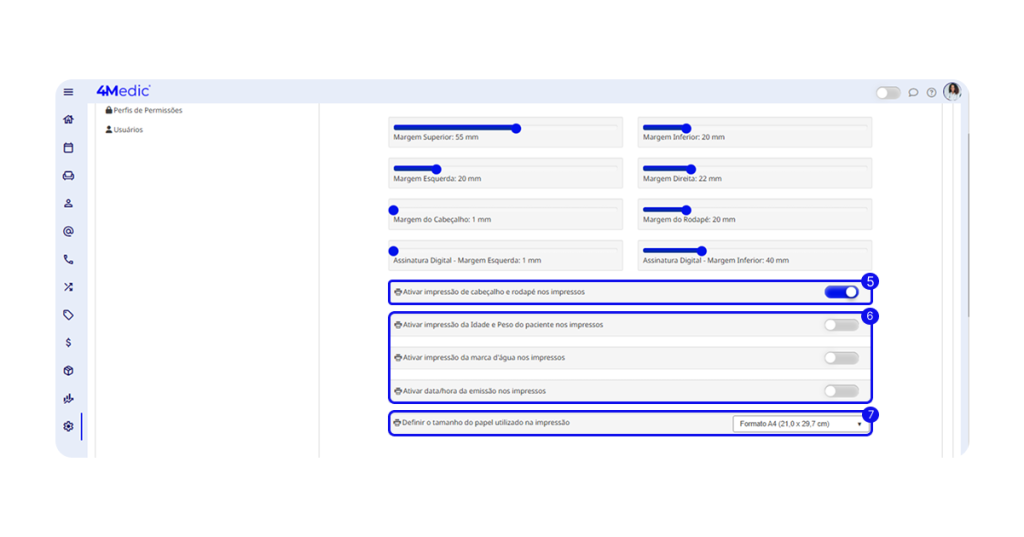
Task: Open the dollar sign financial icon
Action: 68,342
